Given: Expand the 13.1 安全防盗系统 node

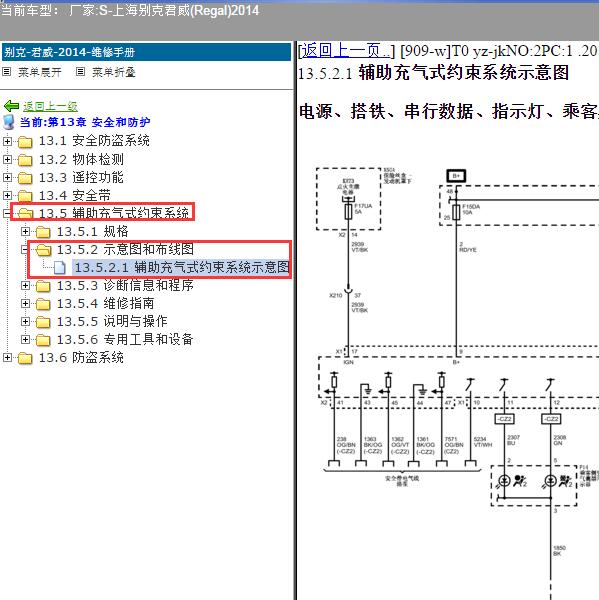Looking at the screenshot, I should [x=7, y=141].
